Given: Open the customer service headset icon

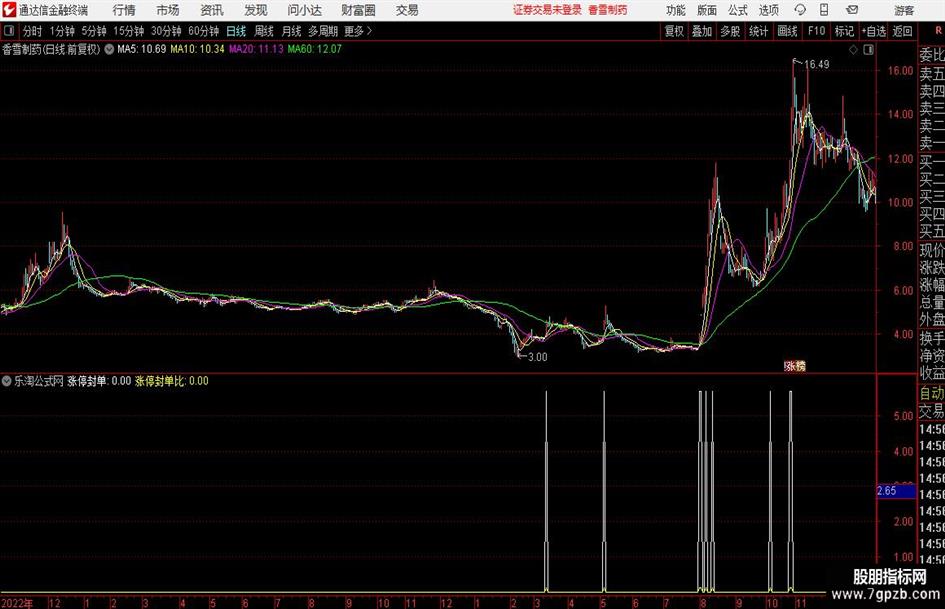Looking at the screenshot, I should pos(800,10).
